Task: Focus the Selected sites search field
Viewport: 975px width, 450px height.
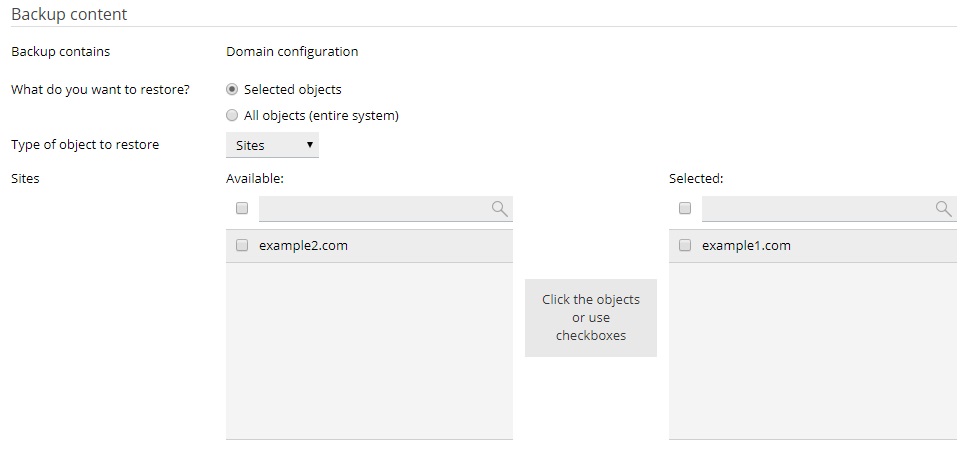Action: [817, 209]
